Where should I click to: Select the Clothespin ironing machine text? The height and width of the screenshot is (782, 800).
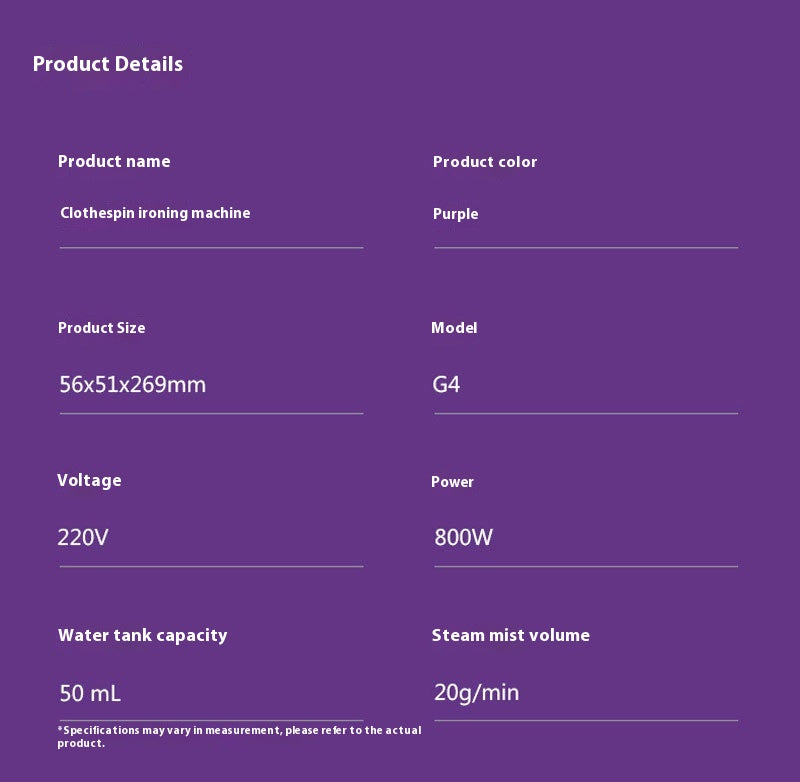(155, 213)
